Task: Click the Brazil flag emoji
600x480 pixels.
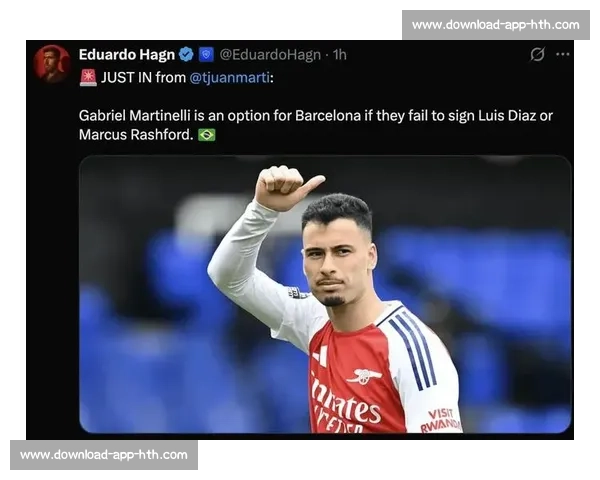Action: 207,135
